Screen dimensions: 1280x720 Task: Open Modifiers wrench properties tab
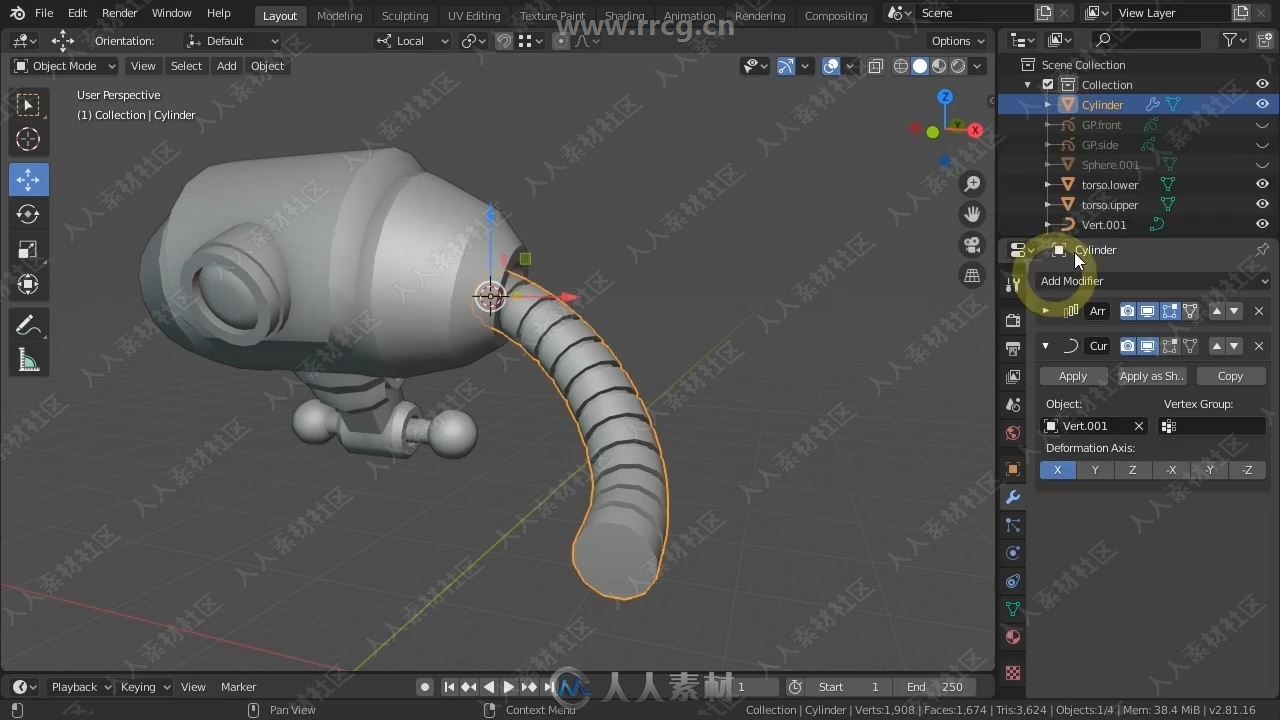pos(1013,497)
